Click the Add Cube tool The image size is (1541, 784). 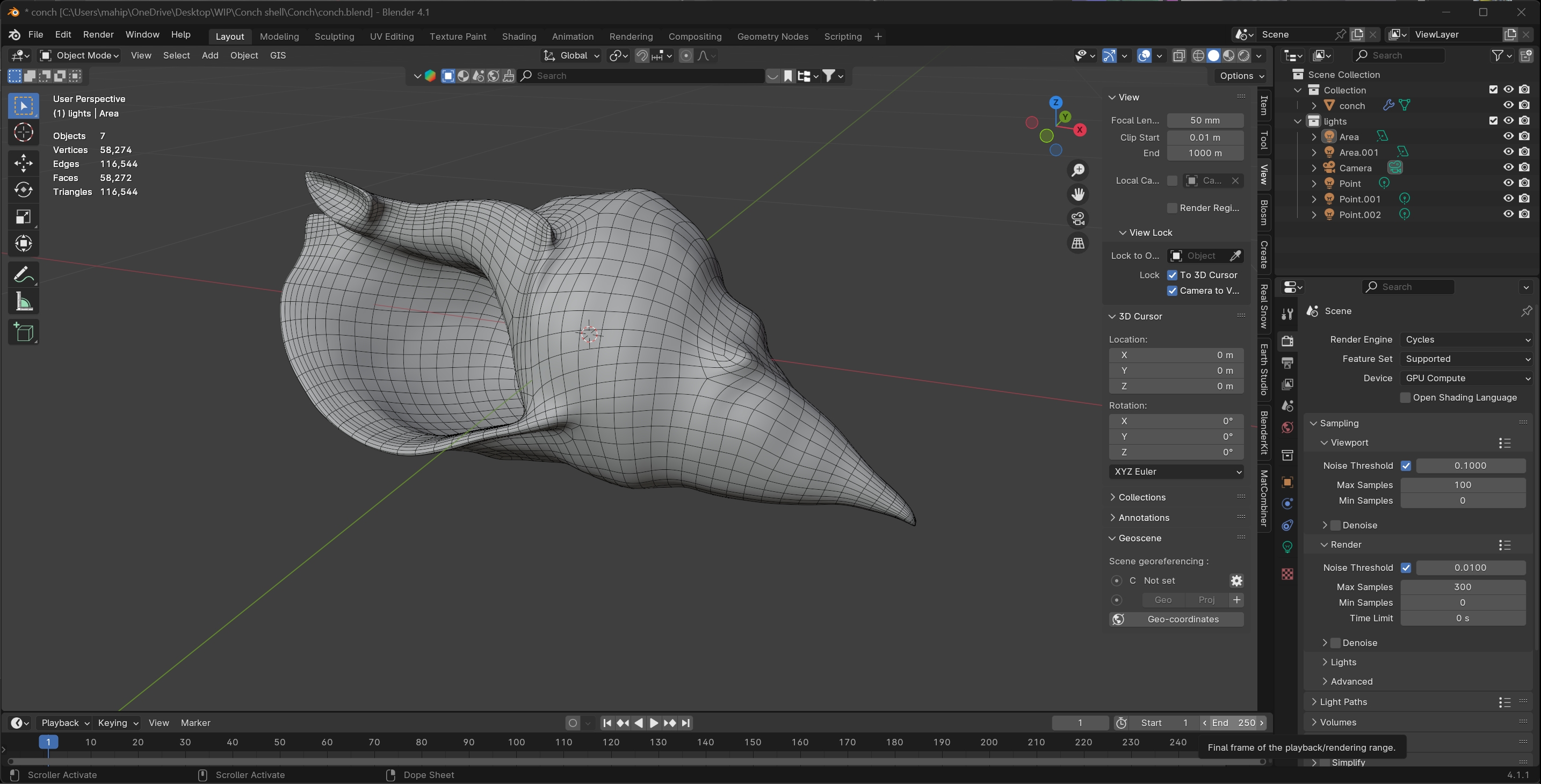[23, 332]
